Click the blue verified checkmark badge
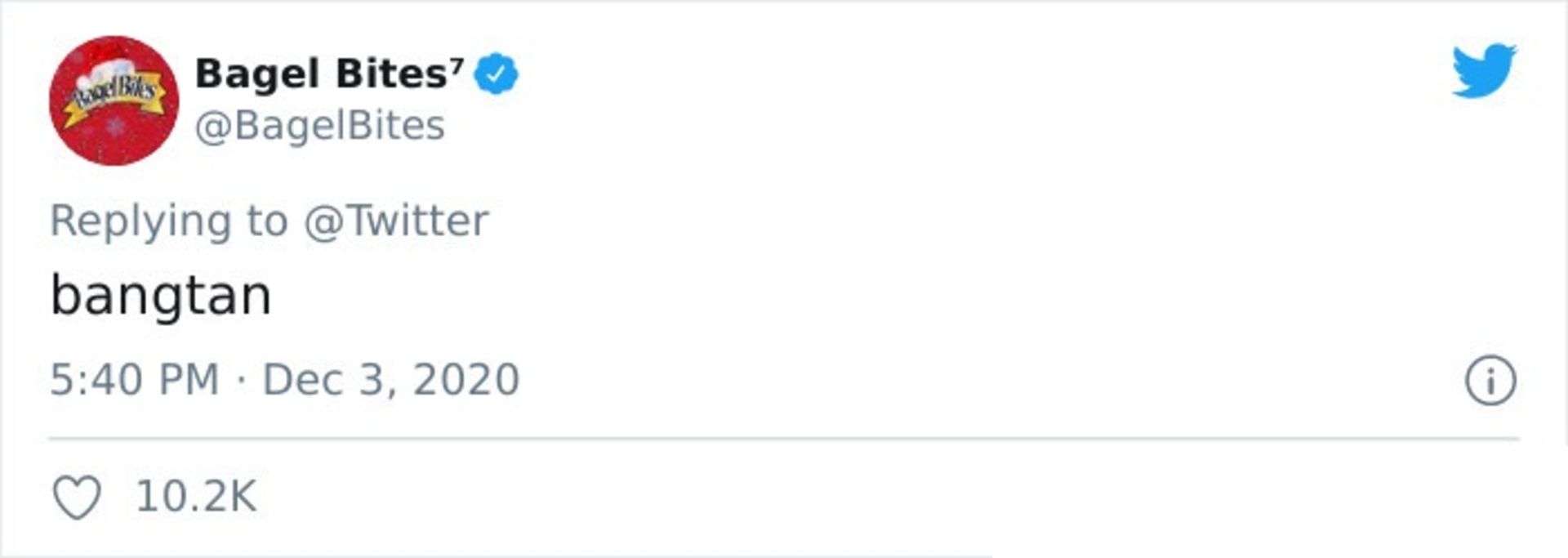The width and height of the screenshot is (1568, 558). pos(496,74)
